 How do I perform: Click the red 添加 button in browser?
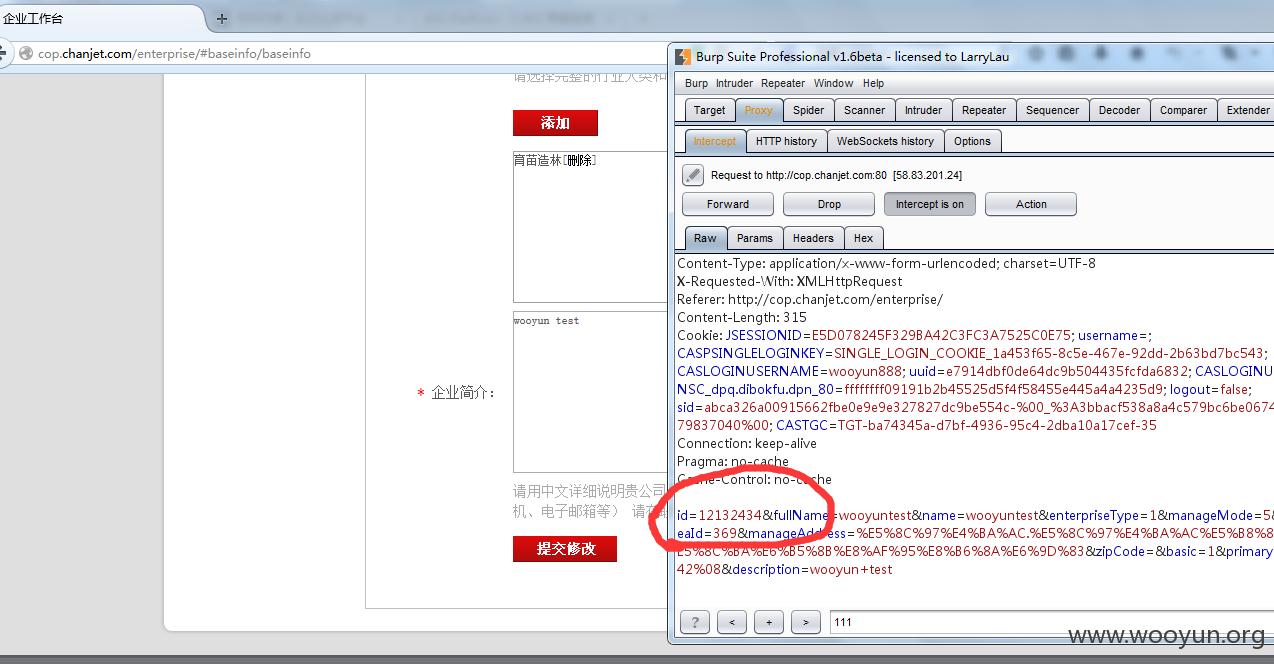tap(555, 123)
